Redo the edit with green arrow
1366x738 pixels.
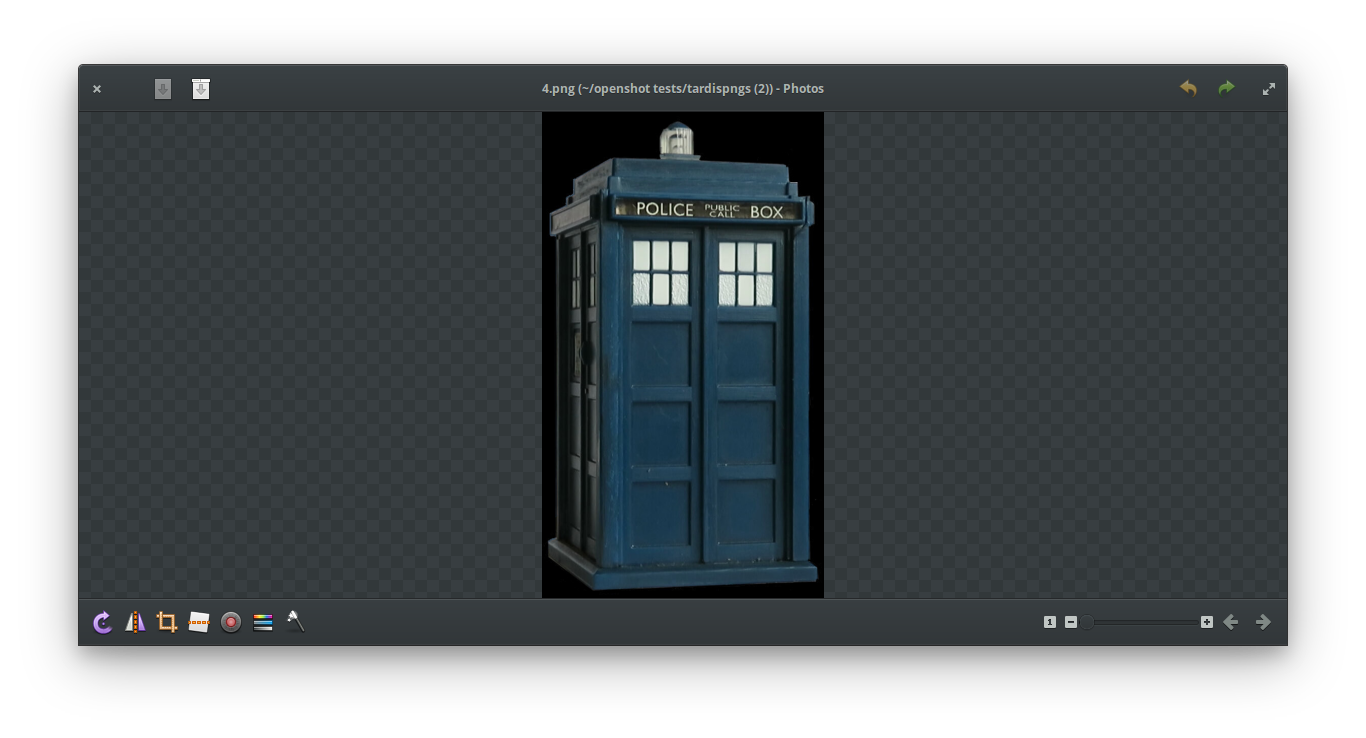[x=1226, y=88]
